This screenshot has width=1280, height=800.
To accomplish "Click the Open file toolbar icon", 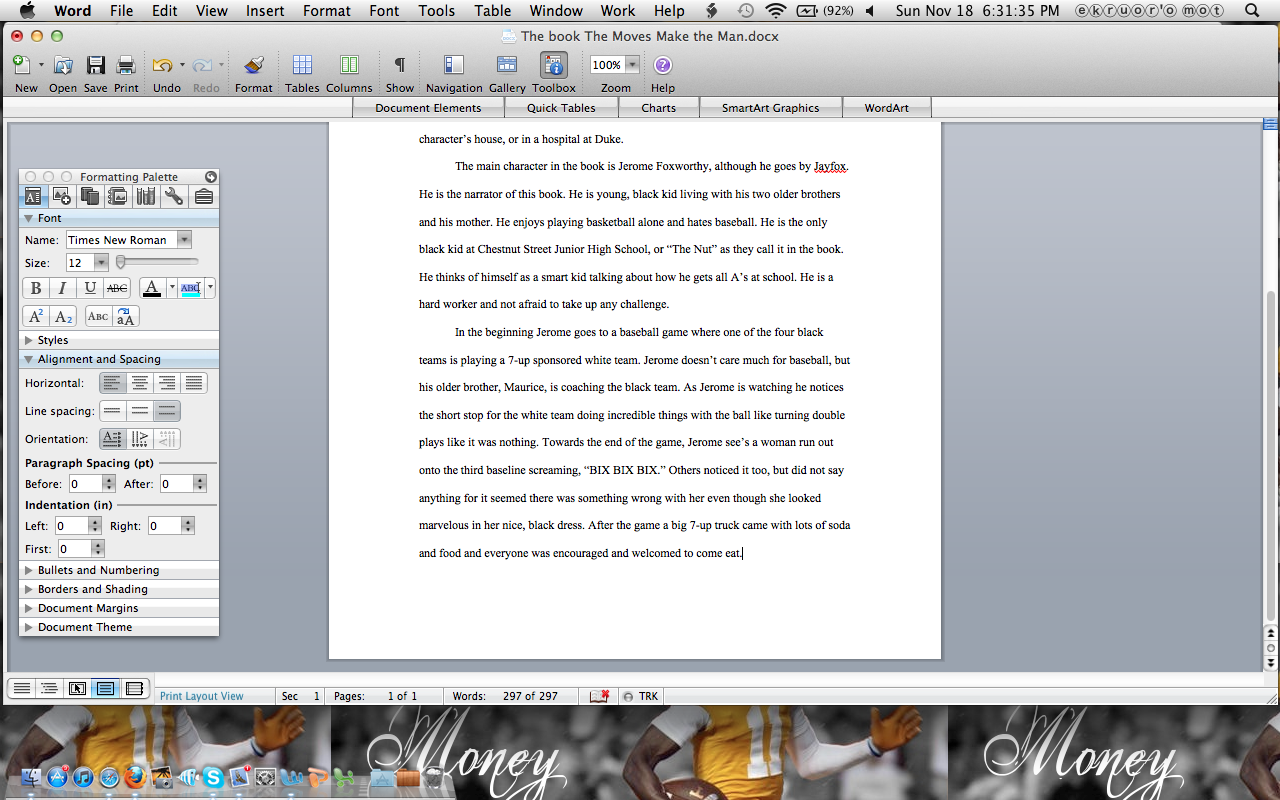I will (x=63, y=65).
